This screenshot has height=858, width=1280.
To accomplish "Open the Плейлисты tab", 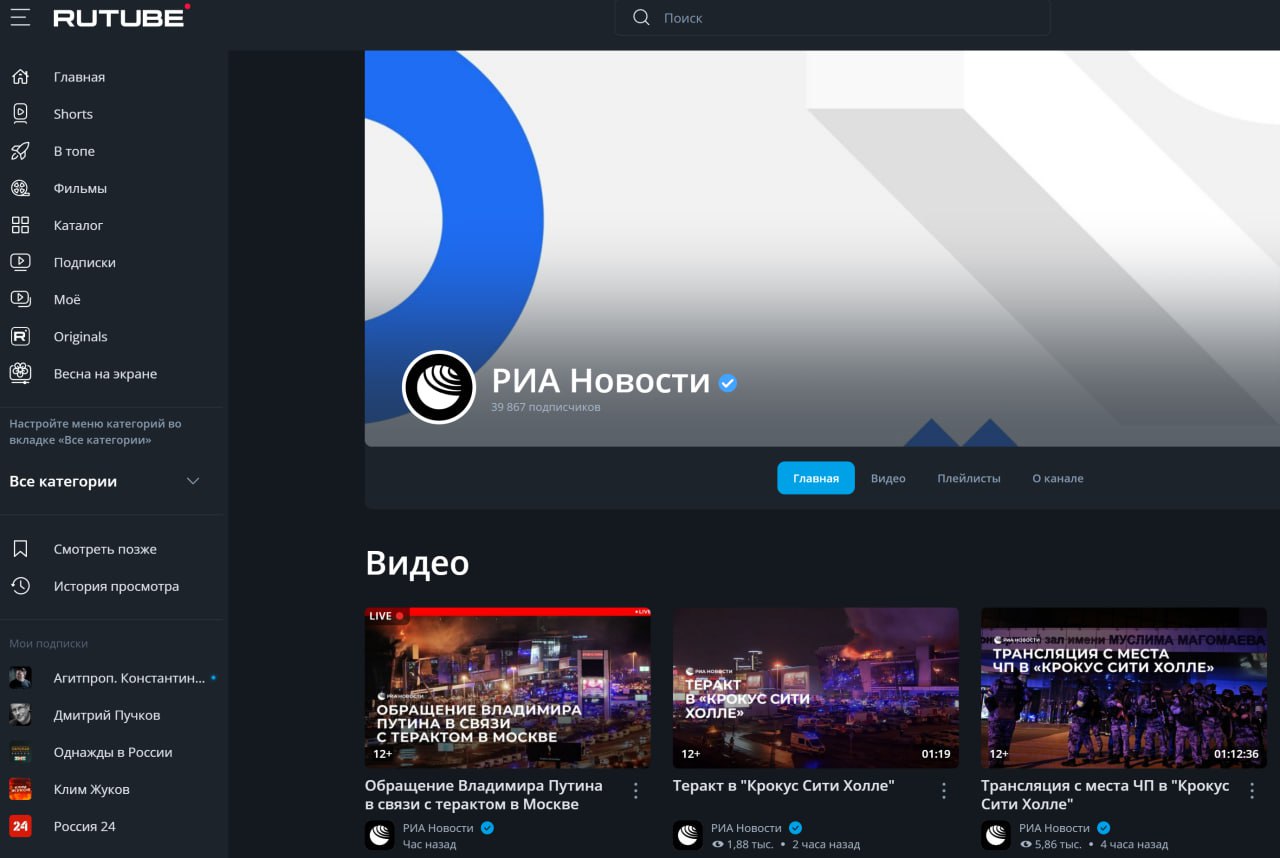I will 968,478.
